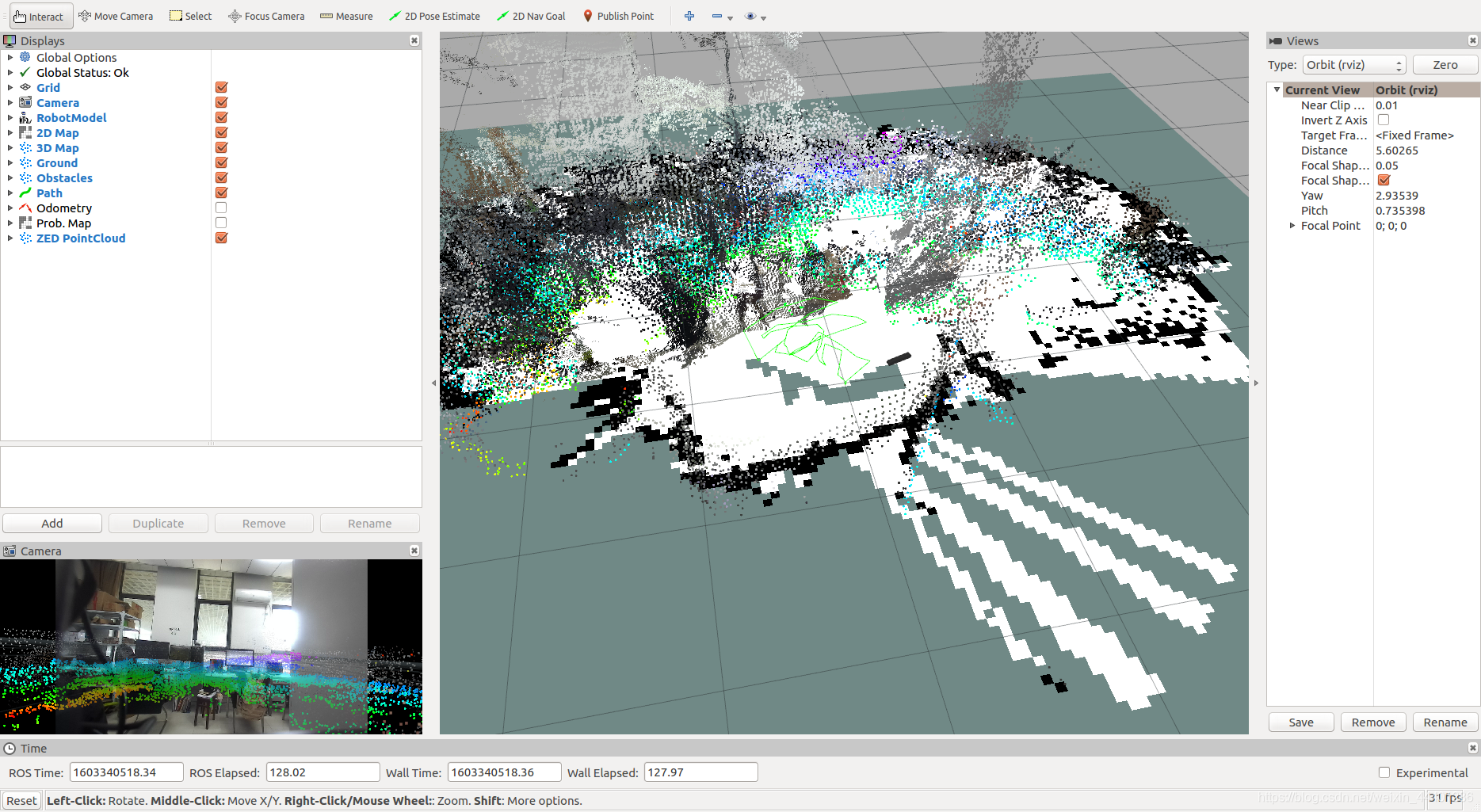Image resolution: width=1481 pixels, height=812 pixels.
Task: Click the blue plus add-tool icon
Action: pos(689,16)
